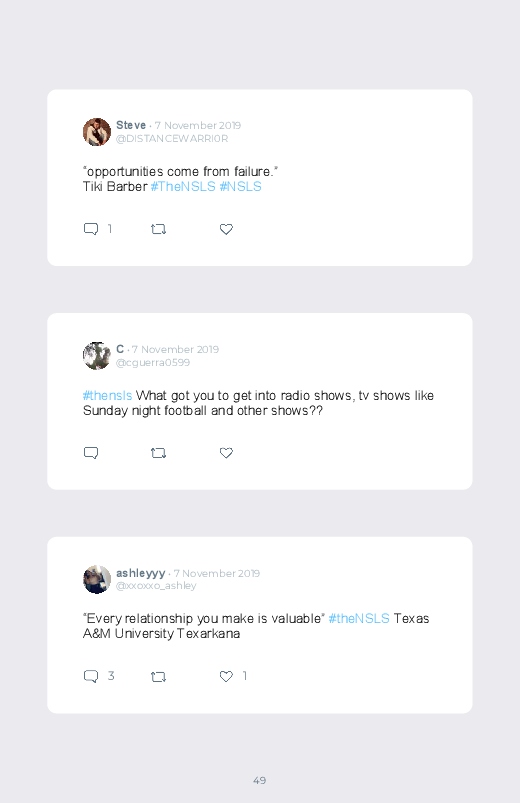View Steve's profile picture
This screenshot has height=803, width=520.
[x=97, y=132]
